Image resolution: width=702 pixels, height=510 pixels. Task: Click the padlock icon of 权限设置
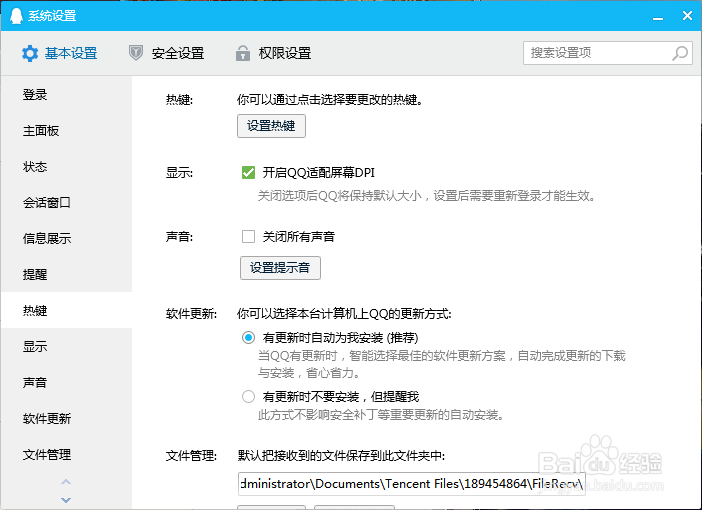pos(243,53)
